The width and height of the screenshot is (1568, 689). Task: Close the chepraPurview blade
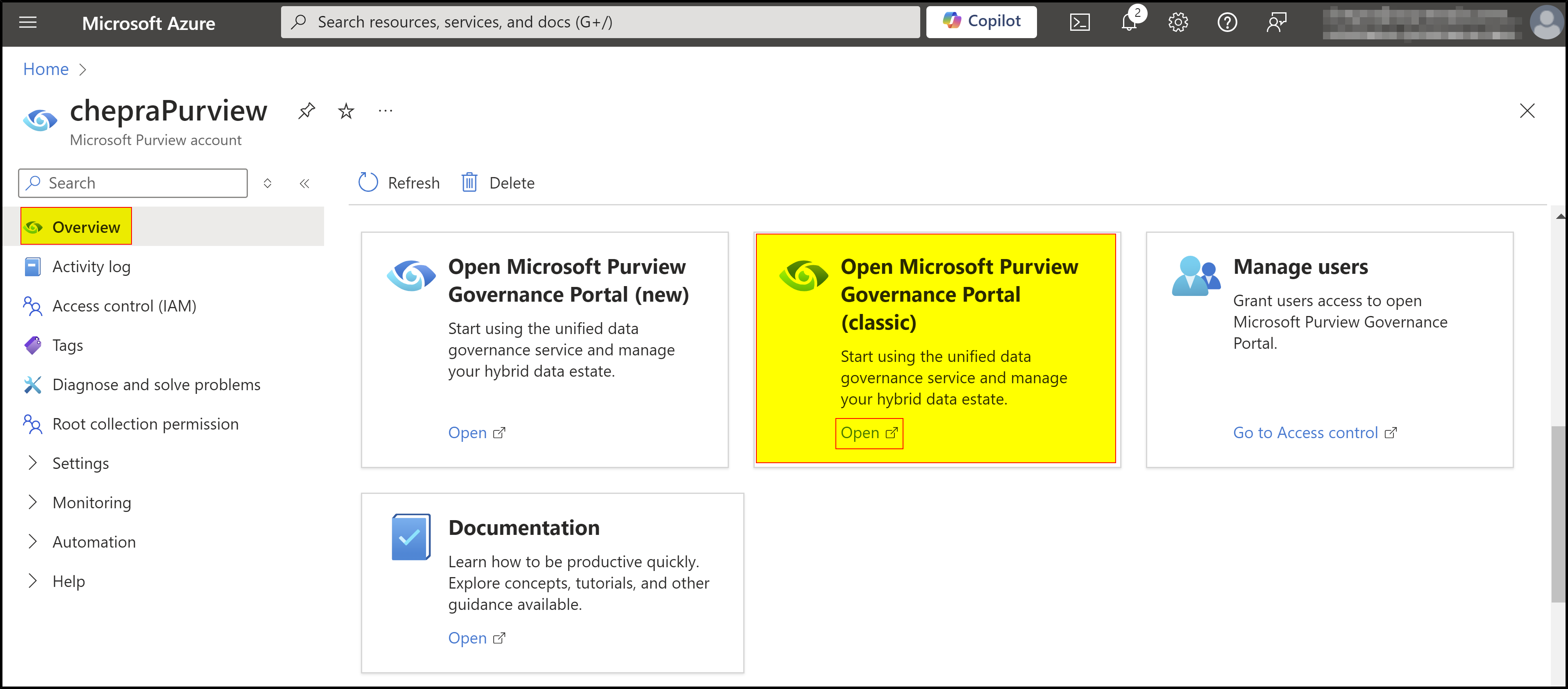1527,111
